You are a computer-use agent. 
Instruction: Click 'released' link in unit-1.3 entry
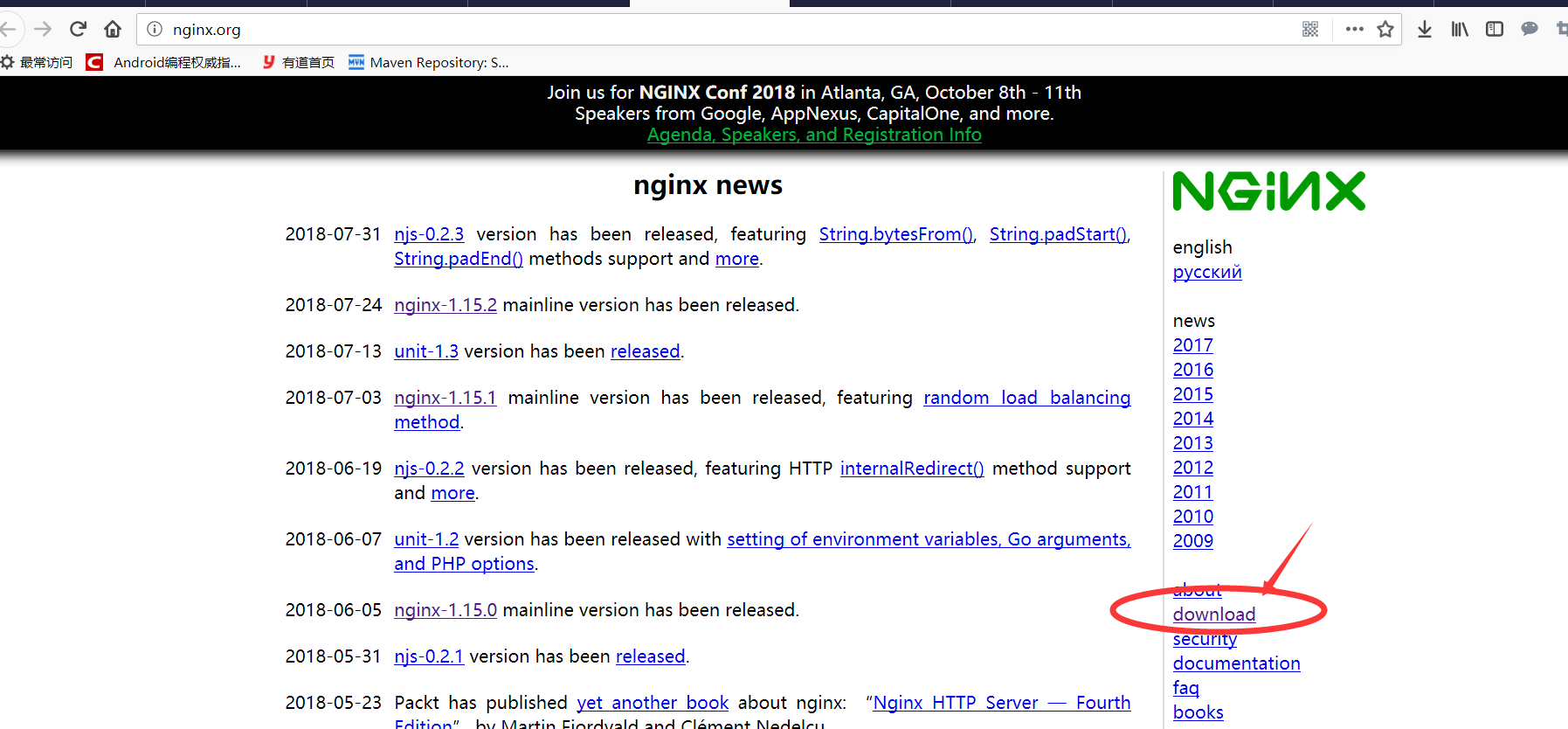[645, 351]
